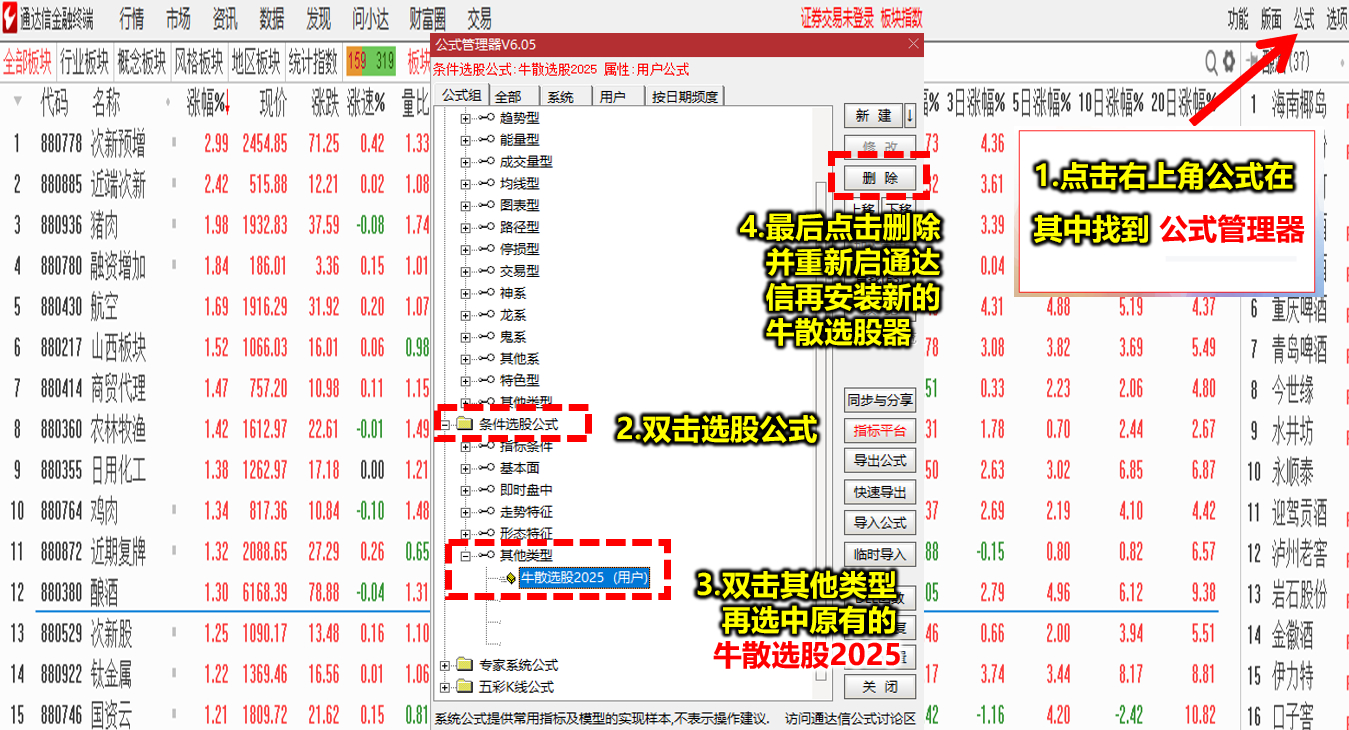This screenshot has height=730, width=1349.
Task: Click the 证券交易未登录 status text
Action: click(837, 18)
